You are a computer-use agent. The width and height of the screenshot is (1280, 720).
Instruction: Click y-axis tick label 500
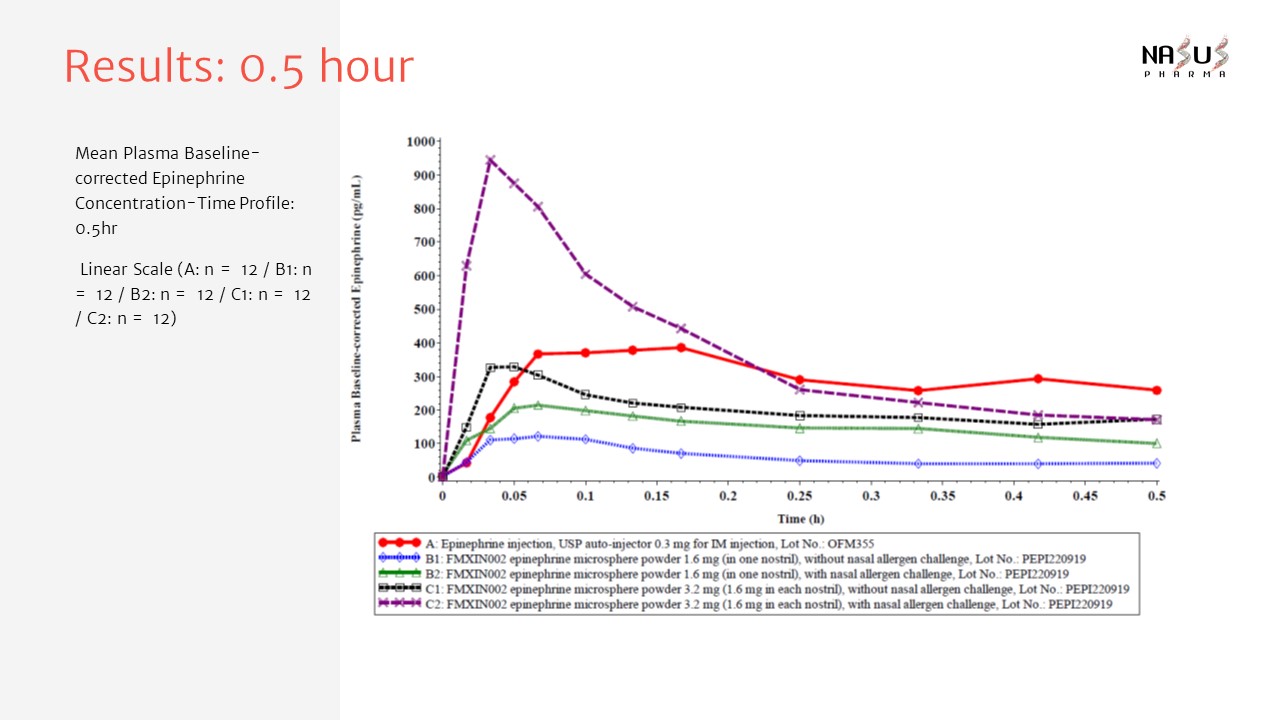click(x=424, y=309)
